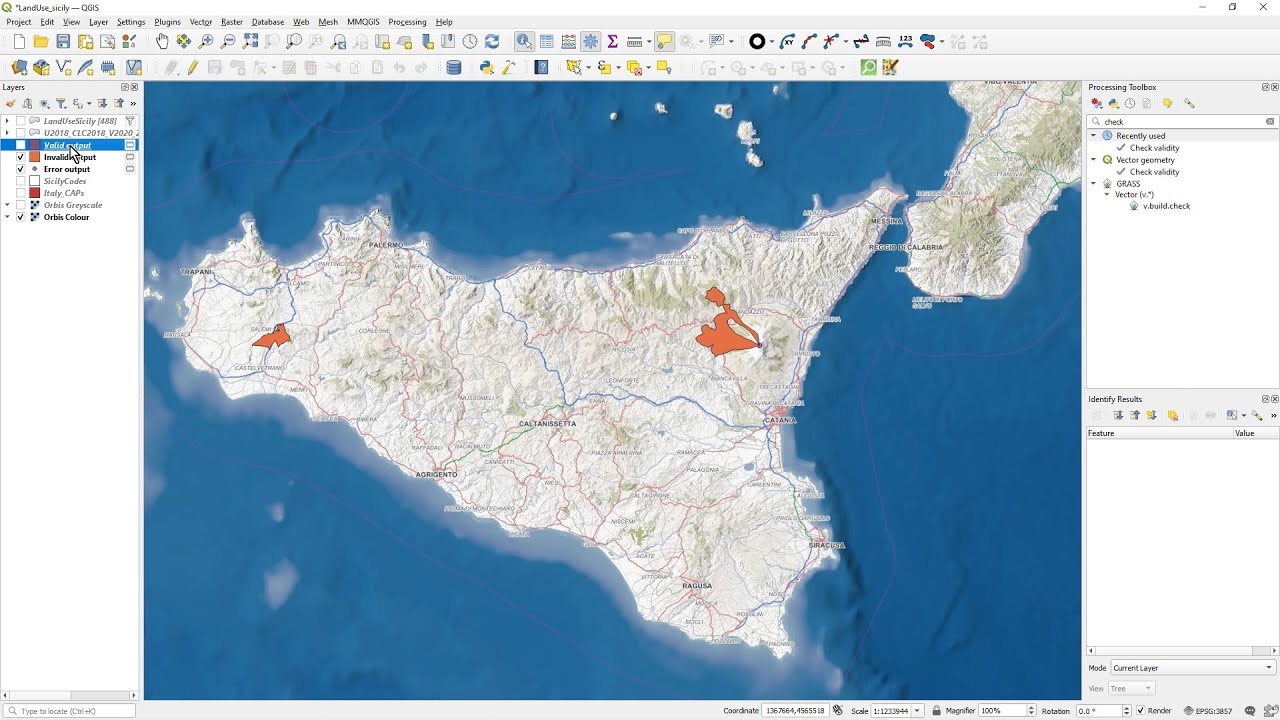Open the Python console icon
This screenshot has height=720, width=1280.
pos(487,68)
